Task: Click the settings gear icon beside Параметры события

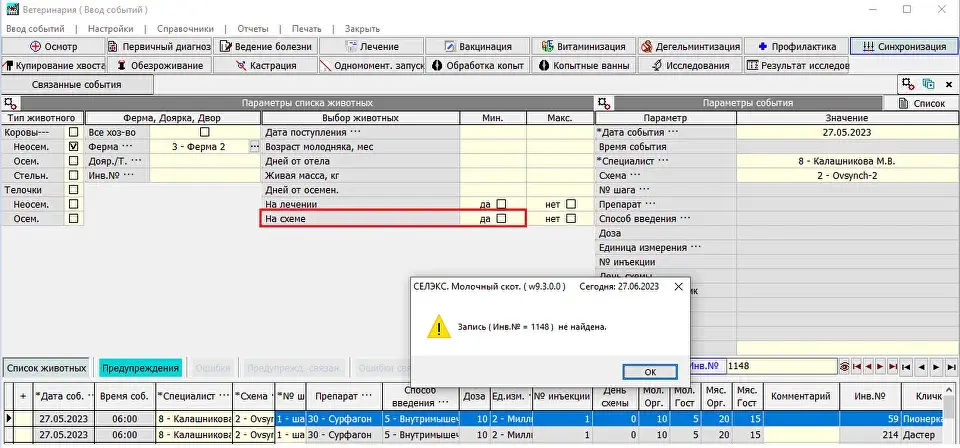Action: pos(604,103)
